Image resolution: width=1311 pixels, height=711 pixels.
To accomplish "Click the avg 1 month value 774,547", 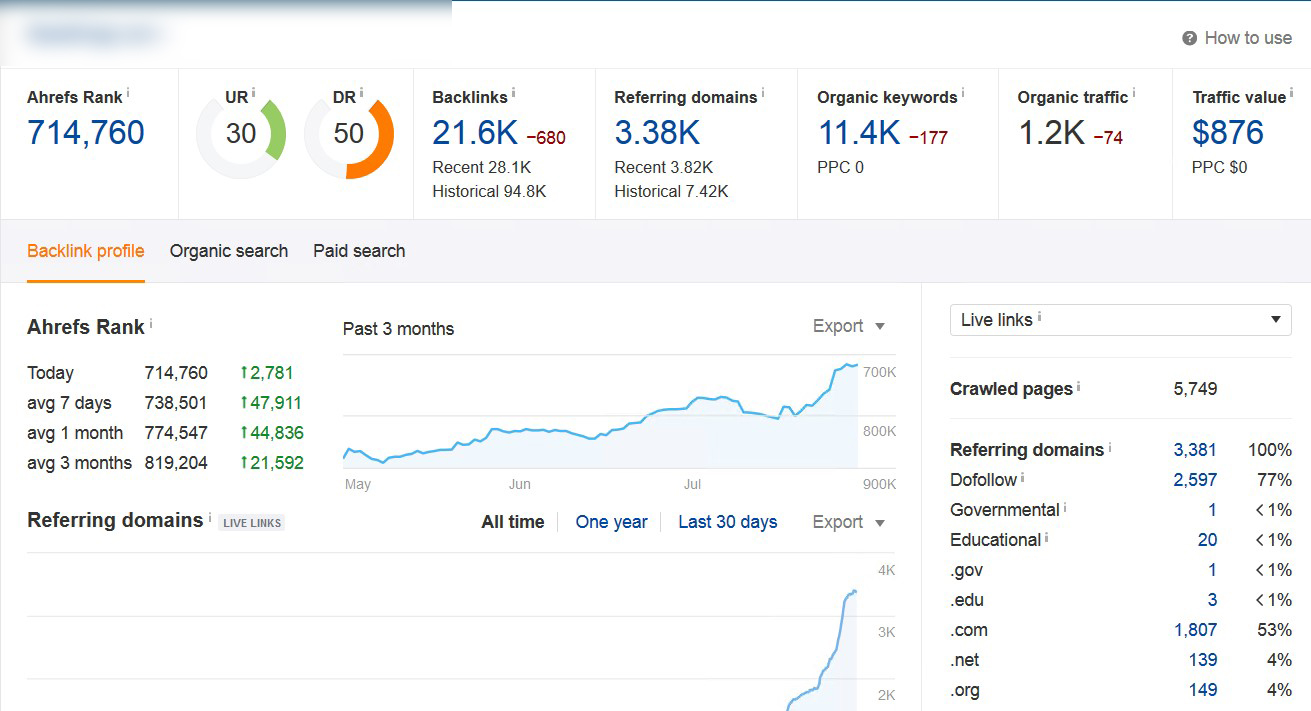I will click(x=176, y=433).
